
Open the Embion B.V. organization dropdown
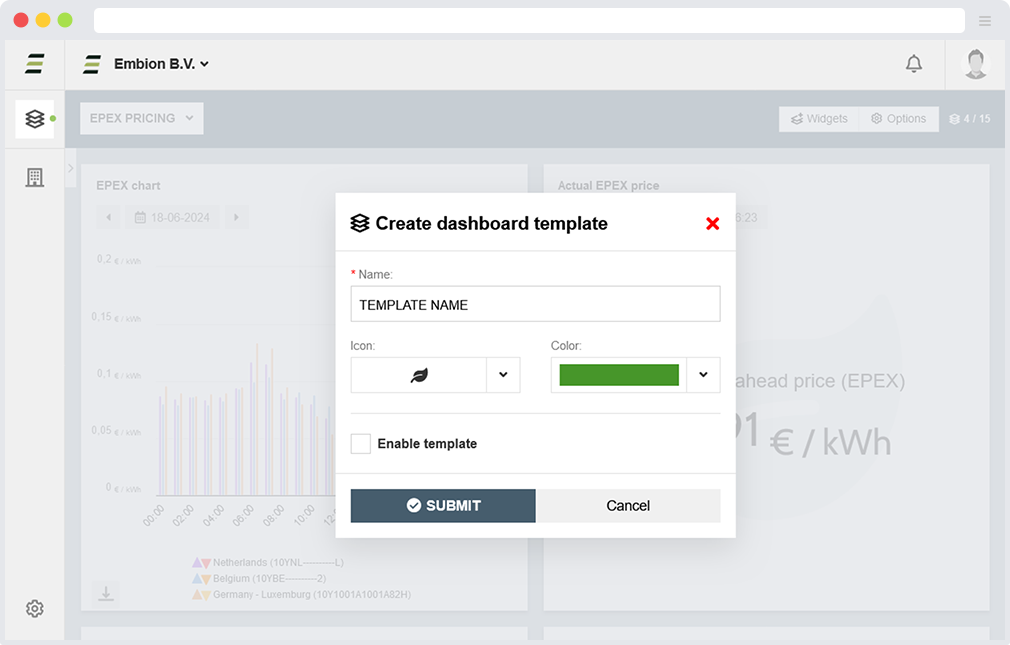(160, 64)
